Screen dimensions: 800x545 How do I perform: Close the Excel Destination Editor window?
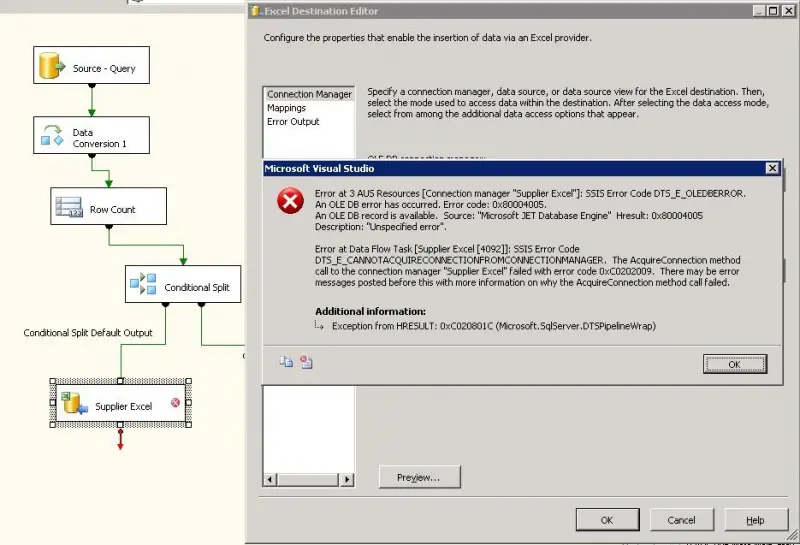tap(788, 11)
